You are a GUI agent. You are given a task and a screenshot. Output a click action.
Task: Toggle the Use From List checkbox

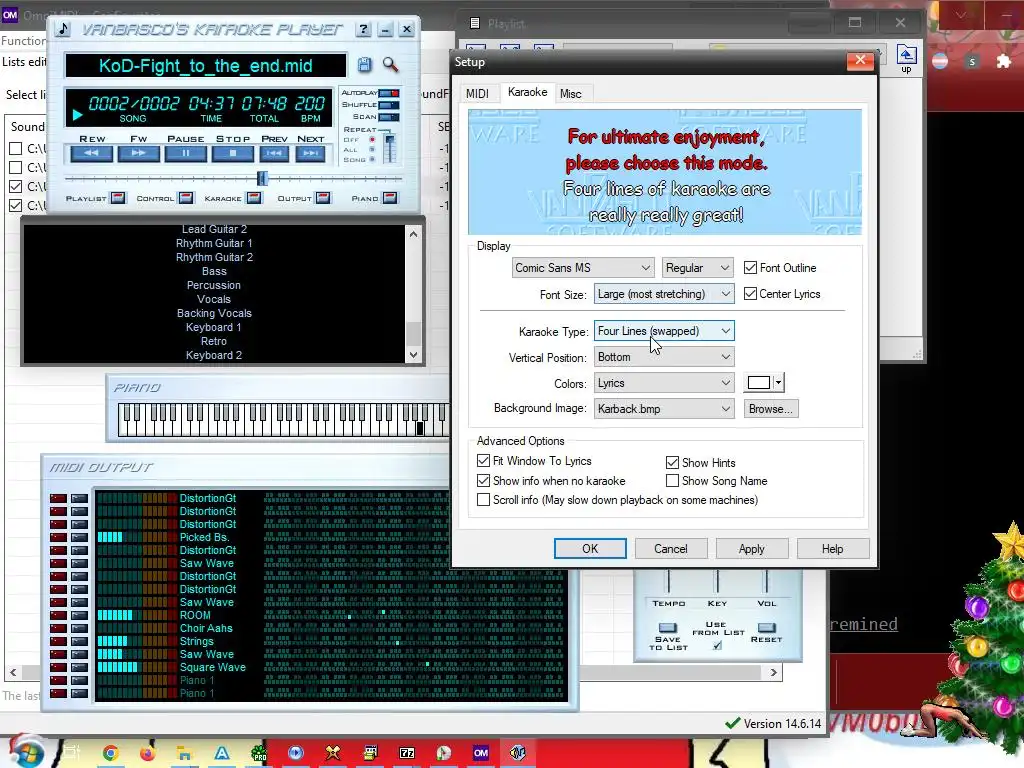pos(717,645)
